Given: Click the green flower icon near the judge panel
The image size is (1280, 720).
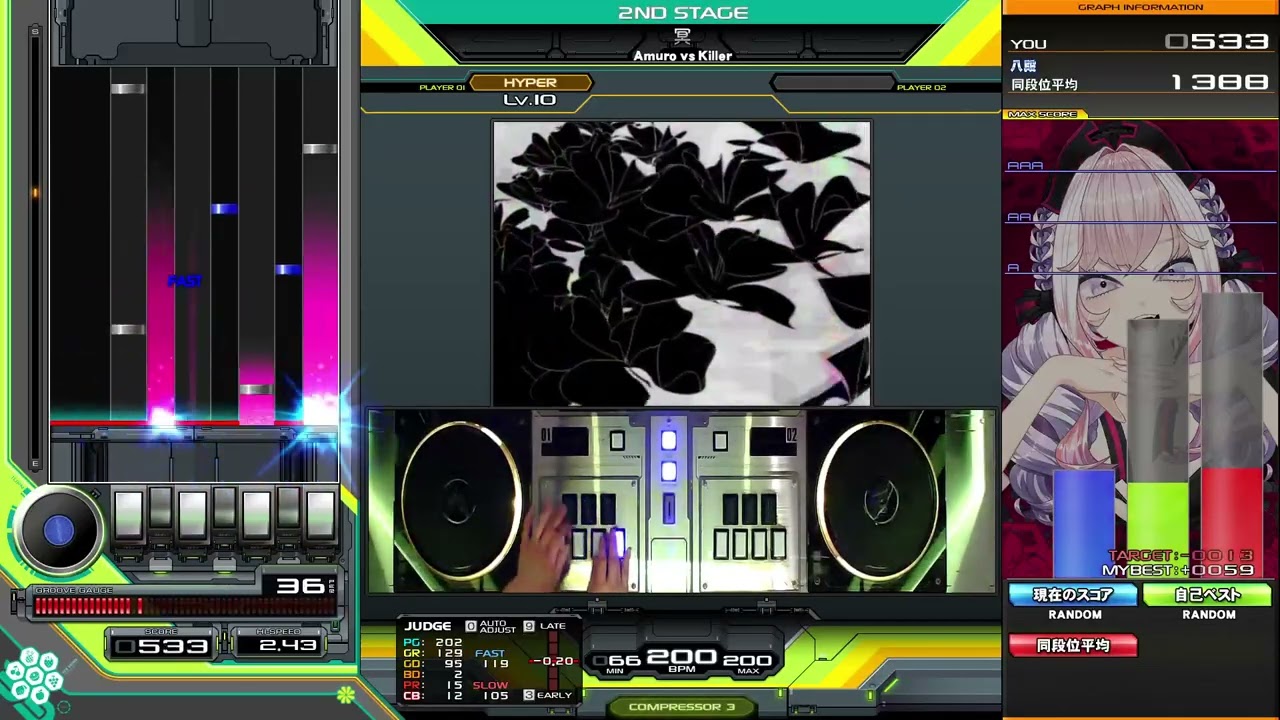Looking at the screenshot, I should (345, 694).
